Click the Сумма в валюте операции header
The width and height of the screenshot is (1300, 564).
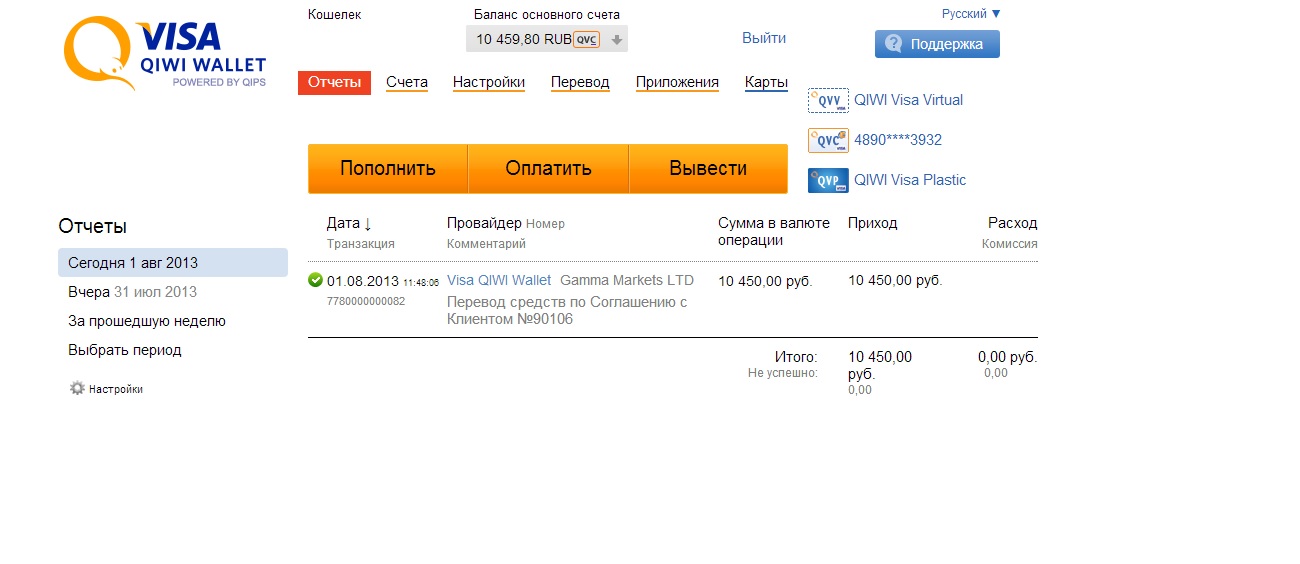click(774, 232)
